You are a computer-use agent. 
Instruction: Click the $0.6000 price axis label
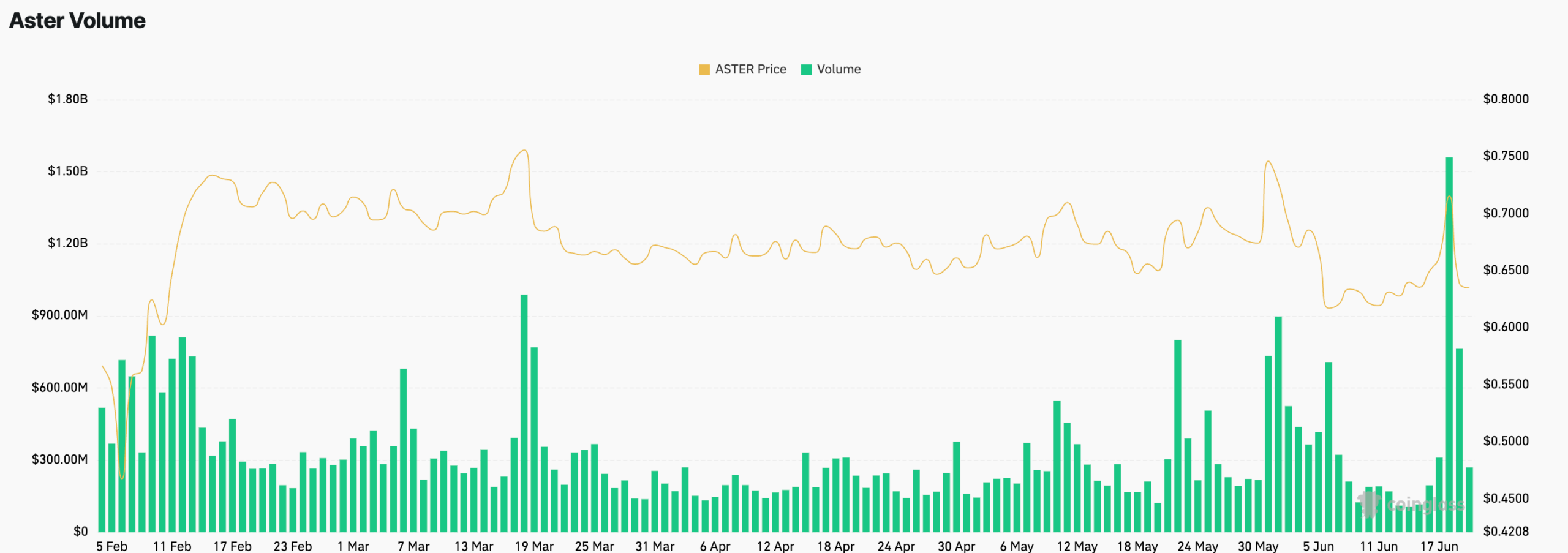tap(1506, 327)
